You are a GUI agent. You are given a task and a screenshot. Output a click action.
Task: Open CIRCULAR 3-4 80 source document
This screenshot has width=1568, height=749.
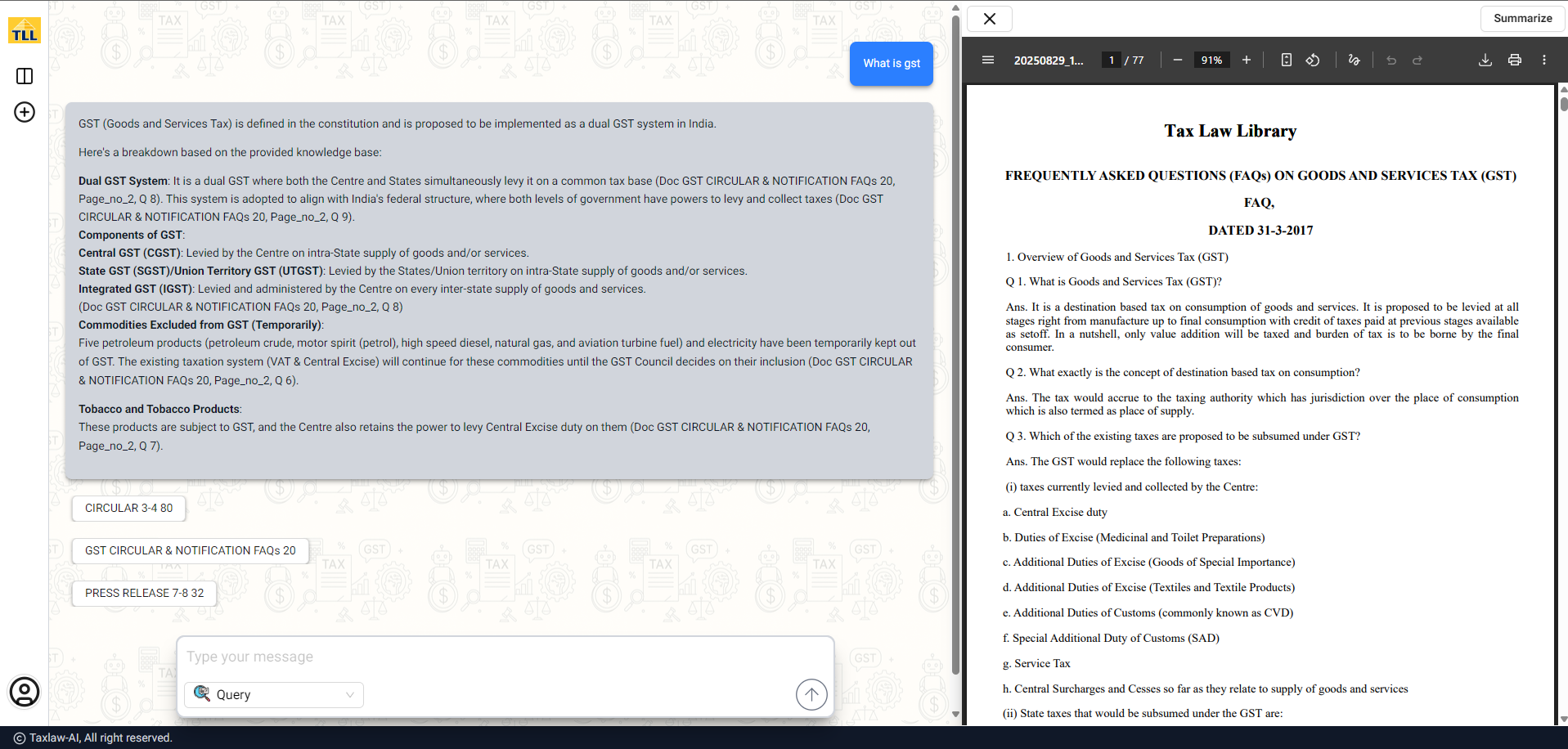coord(128,508)
